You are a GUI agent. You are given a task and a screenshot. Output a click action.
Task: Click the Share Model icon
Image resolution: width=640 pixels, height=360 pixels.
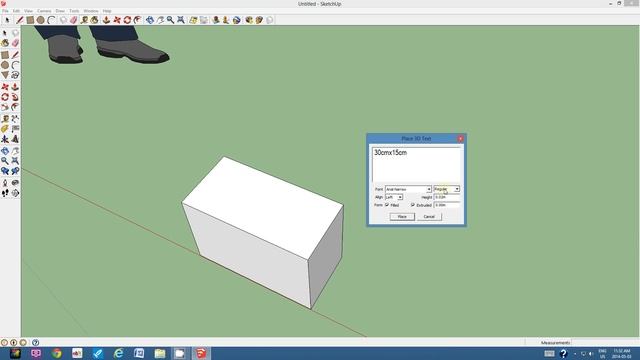[259, 20]
